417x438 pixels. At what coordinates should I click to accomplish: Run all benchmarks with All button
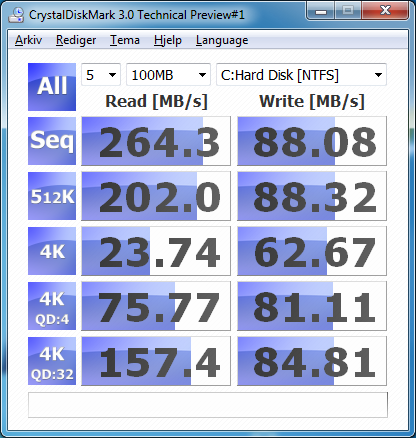pyautogui.click(x=52, y=87)
